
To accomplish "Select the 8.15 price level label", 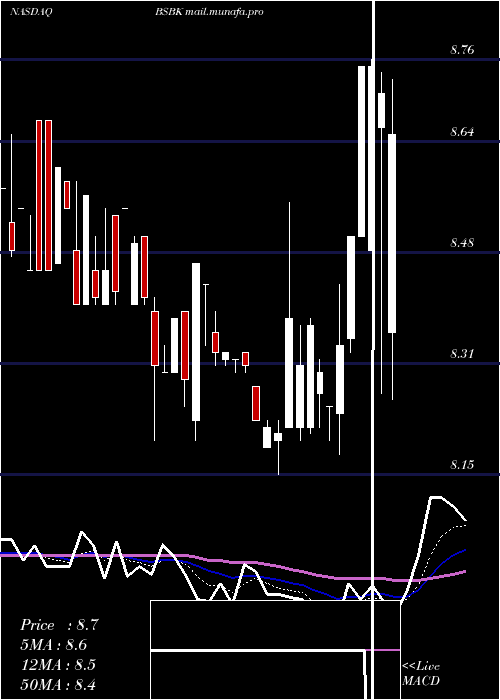I will pyautogui.click(x=462, y=465).
